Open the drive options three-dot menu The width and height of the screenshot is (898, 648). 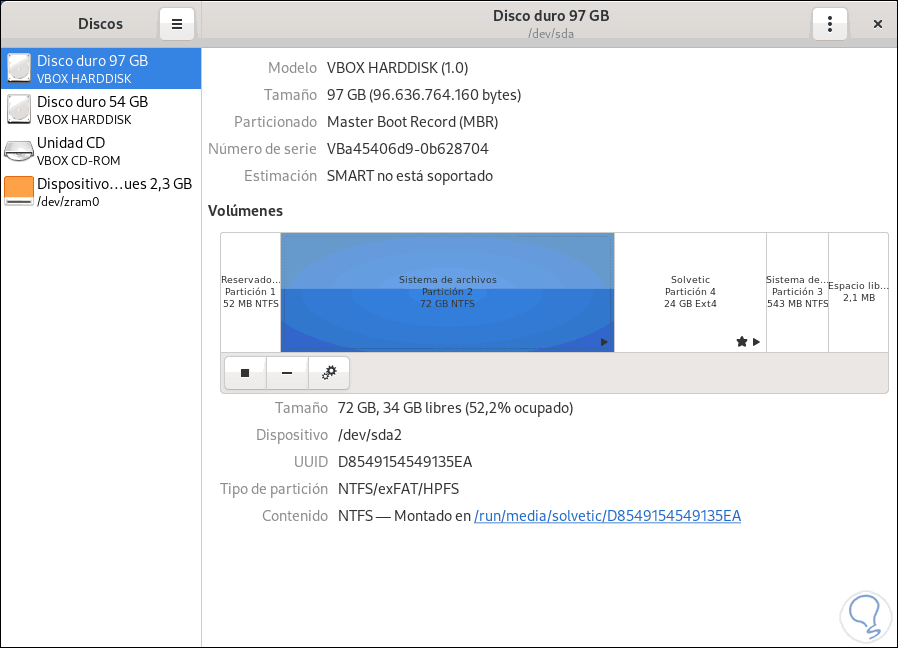(x=830, y=23)
